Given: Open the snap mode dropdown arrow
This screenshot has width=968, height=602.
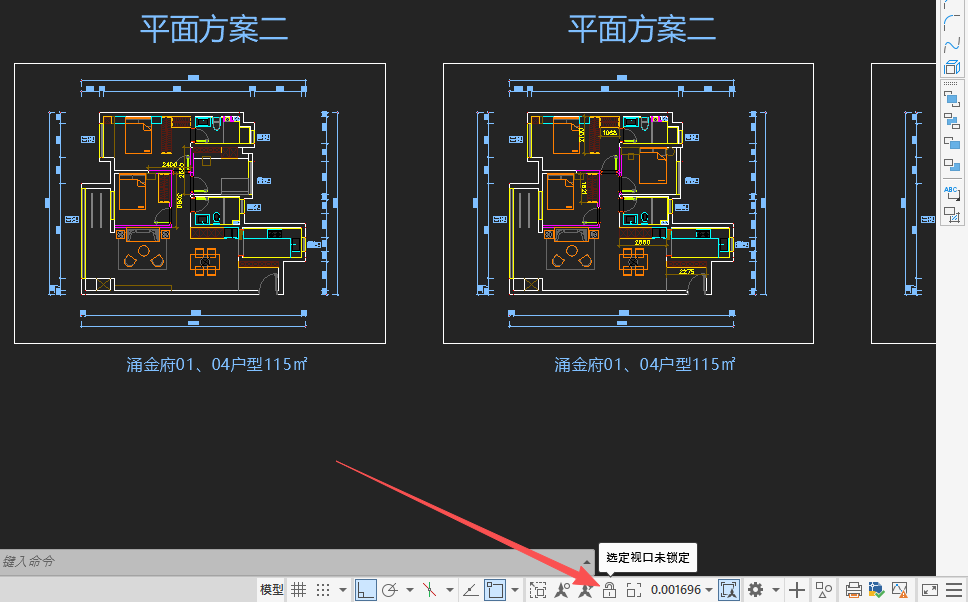Looking at the screenshot, I should [x=343, y=590].
